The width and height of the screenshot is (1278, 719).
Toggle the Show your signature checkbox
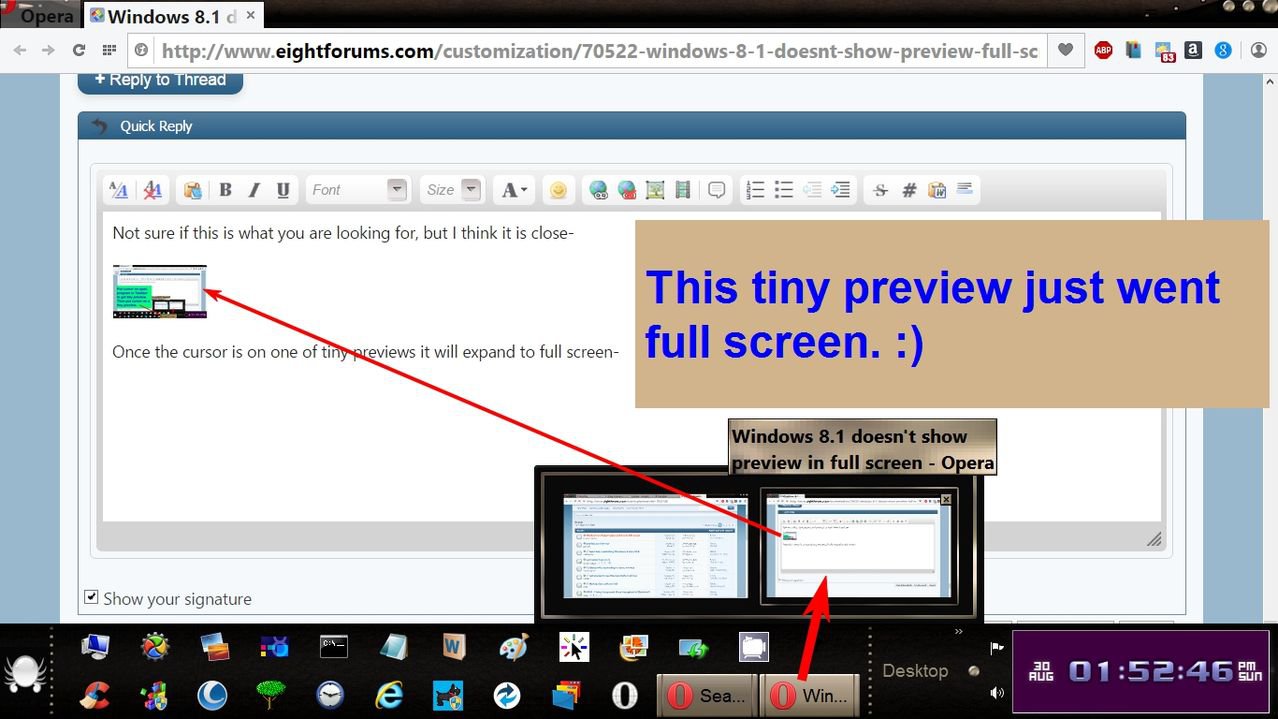coord(91,597)
